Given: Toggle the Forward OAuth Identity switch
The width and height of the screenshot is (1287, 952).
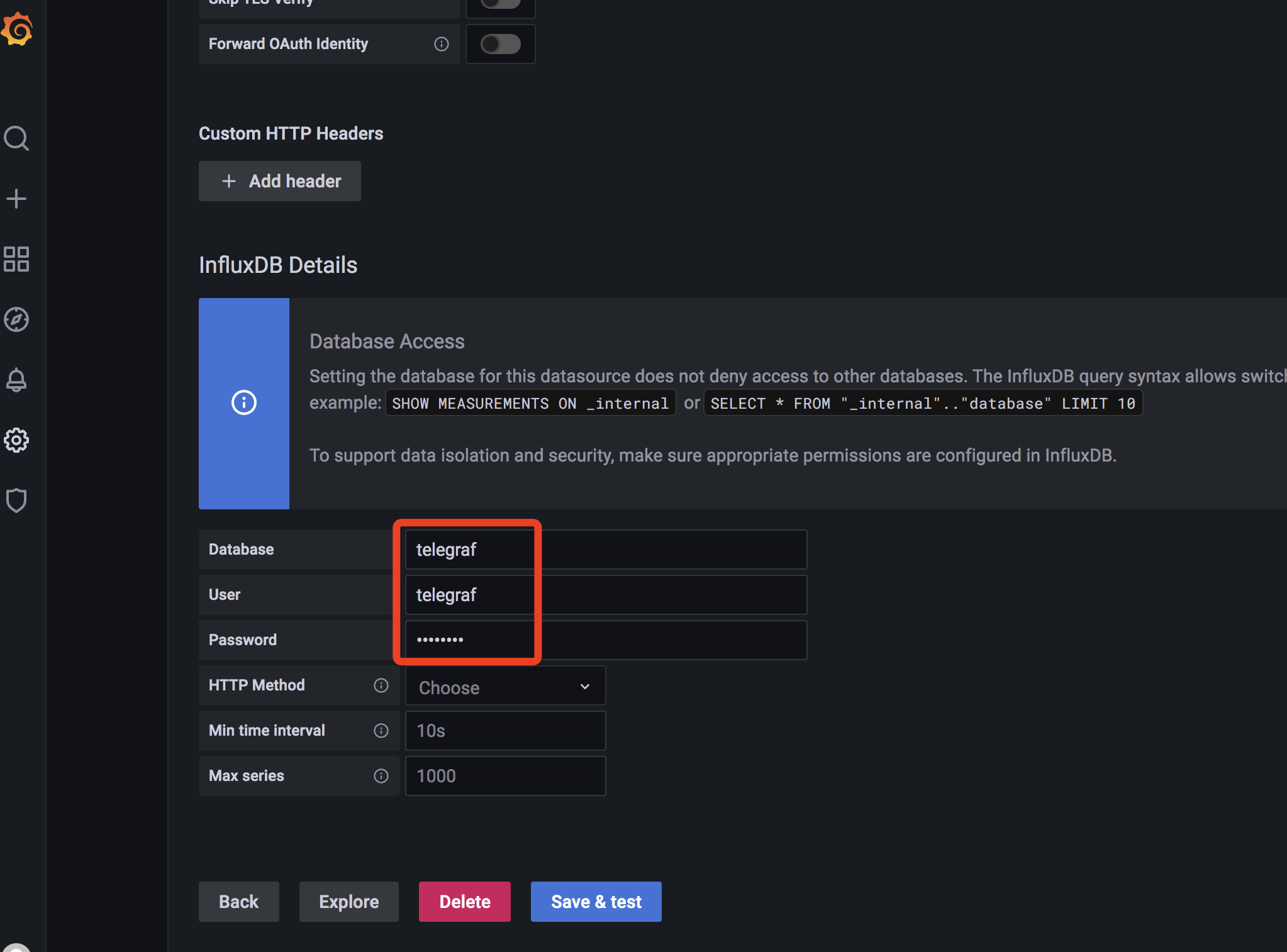Looking at the screenshot, I should point(501,44).
